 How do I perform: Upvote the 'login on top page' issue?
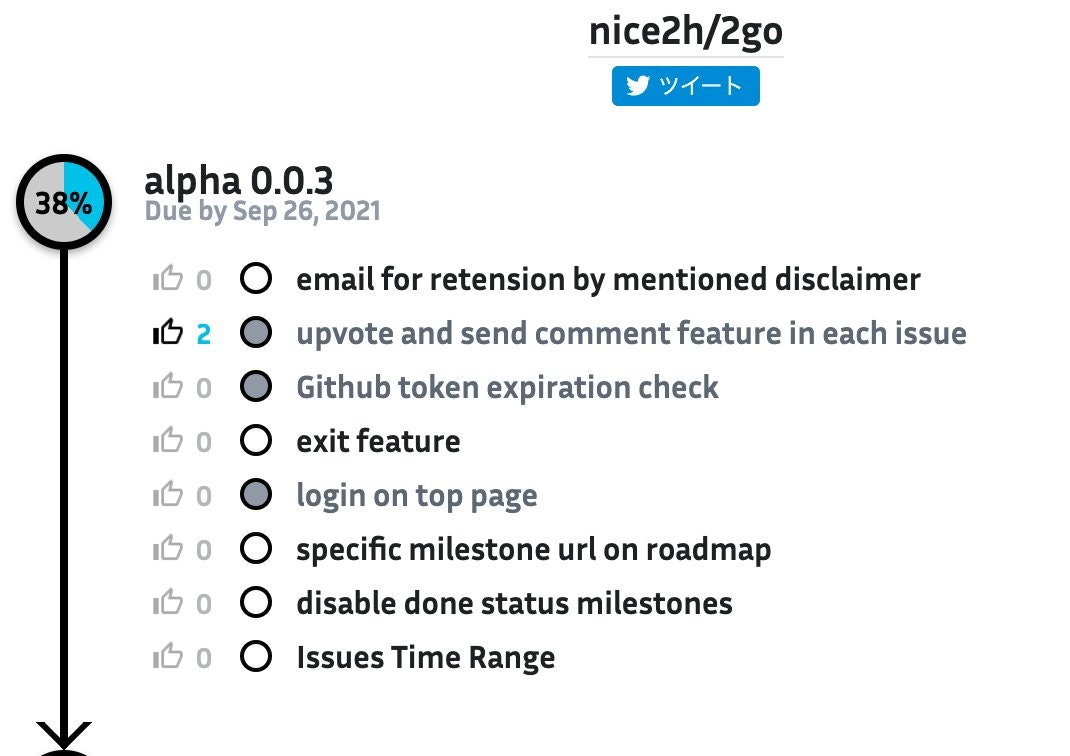click(x=168, y=495)
